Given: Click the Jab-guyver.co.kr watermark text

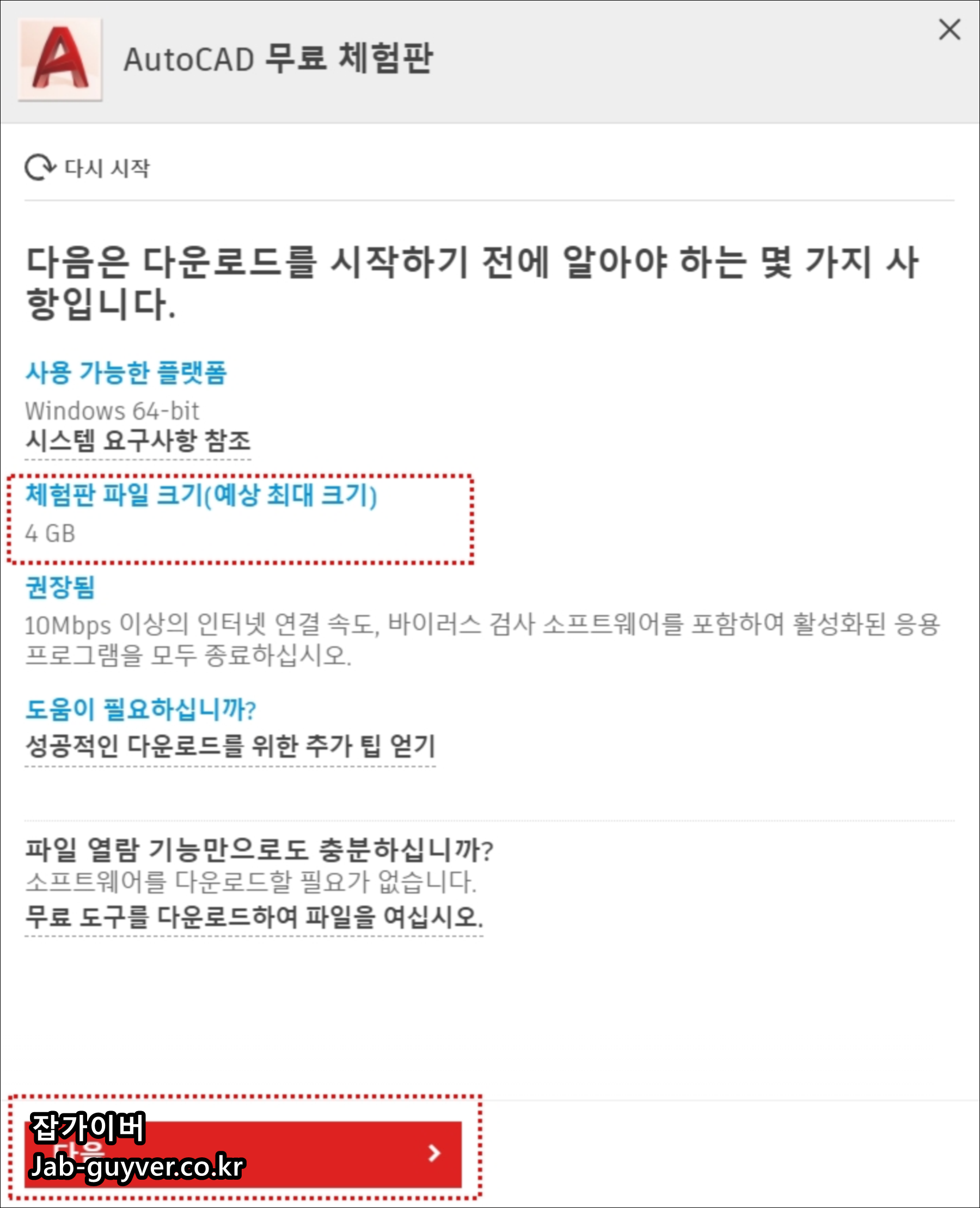Looking at the screenshot, I should point(137,1168).
